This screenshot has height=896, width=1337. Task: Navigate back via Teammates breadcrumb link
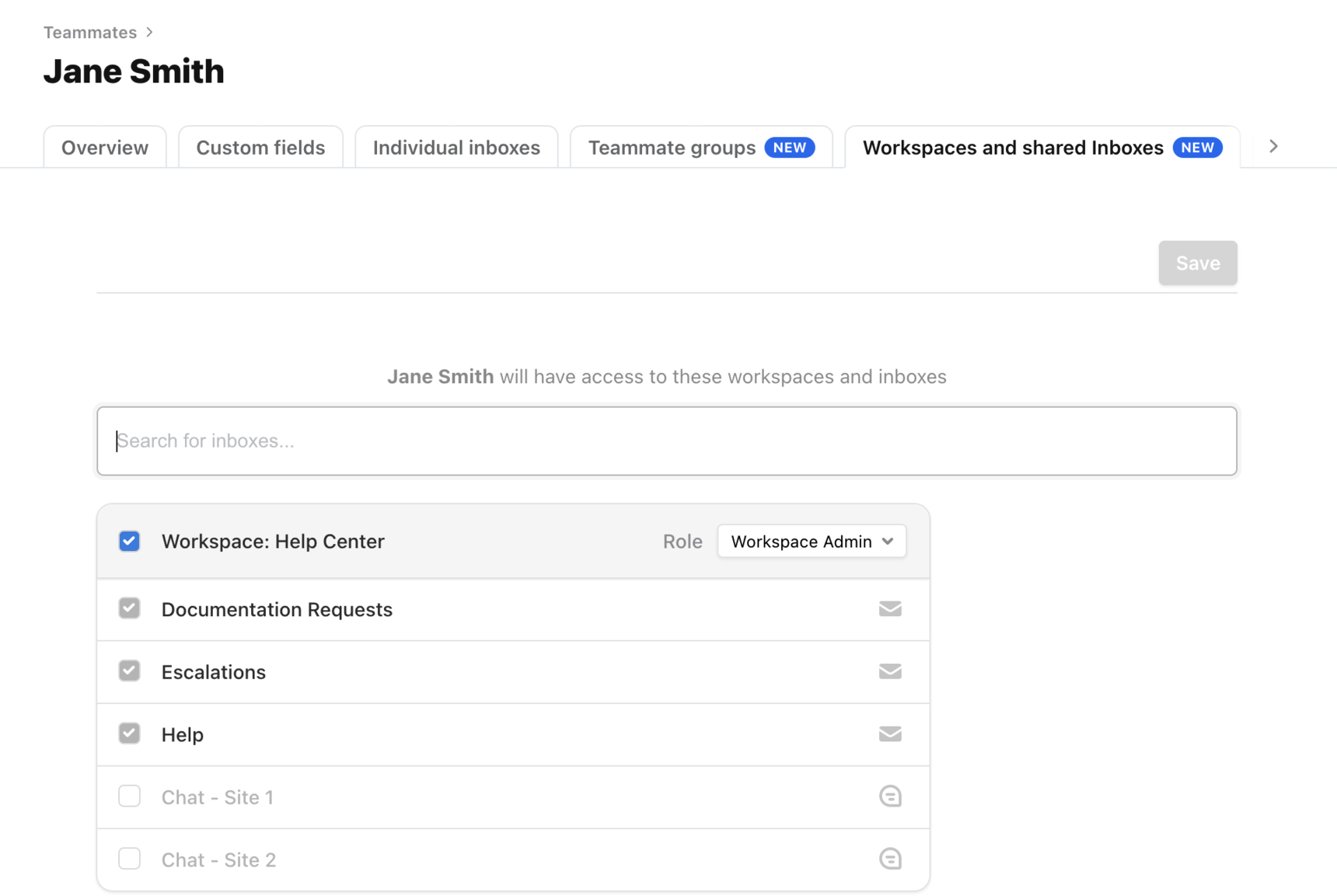pyautogui.click(x=90, y=33)
